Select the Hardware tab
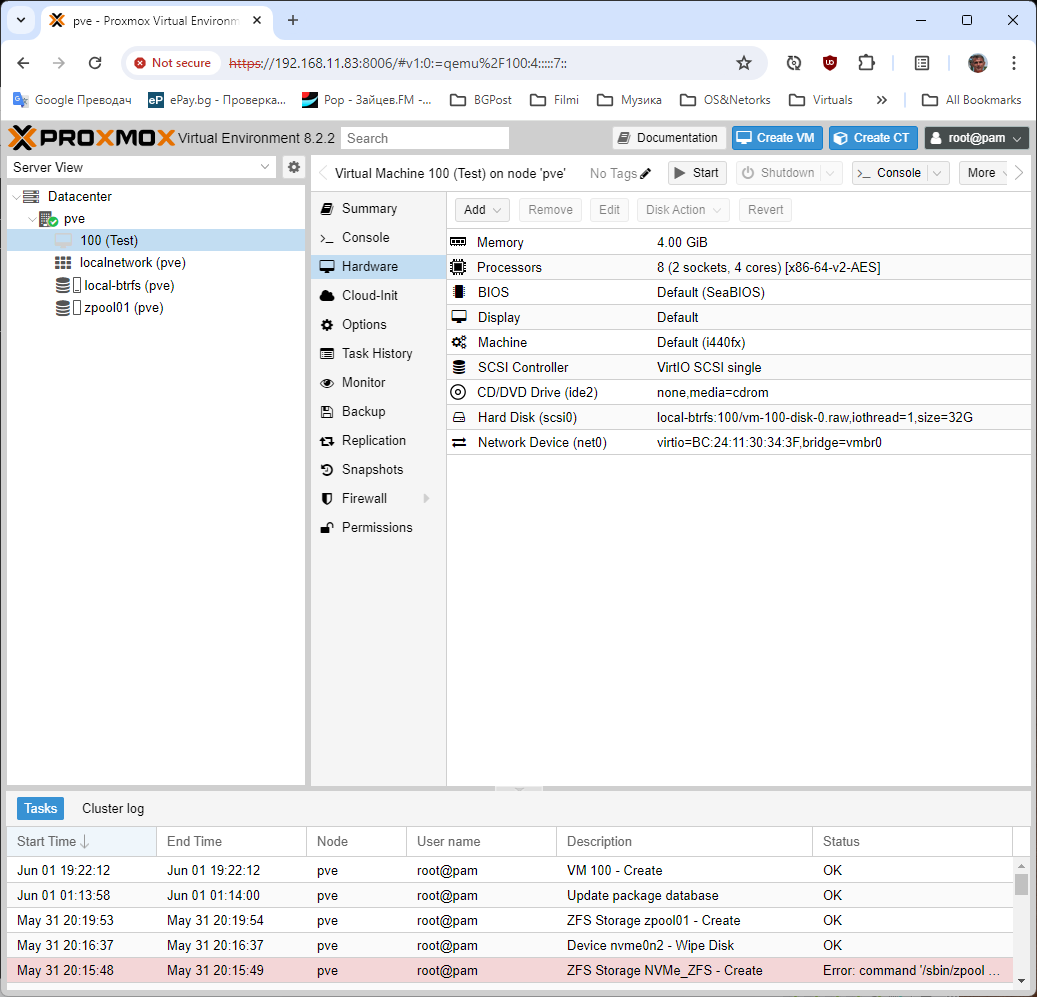1037x997 pixels. 378,267
